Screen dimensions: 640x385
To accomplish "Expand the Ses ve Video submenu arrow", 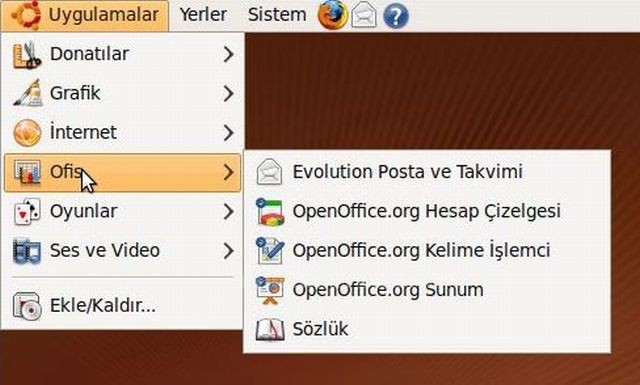I will click(229, 251).
